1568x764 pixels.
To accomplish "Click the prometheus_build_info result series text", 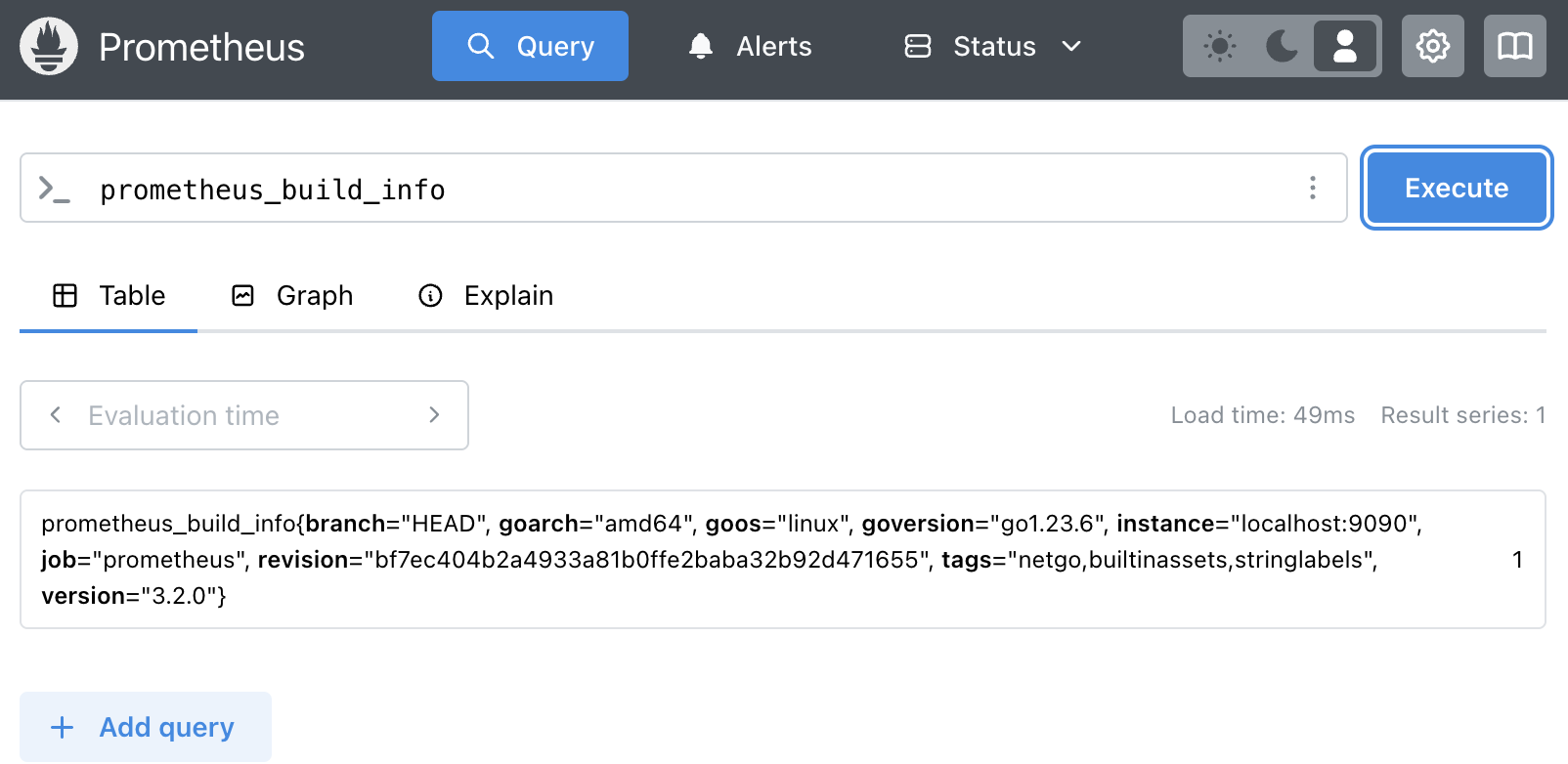I will tap(732, 560).
